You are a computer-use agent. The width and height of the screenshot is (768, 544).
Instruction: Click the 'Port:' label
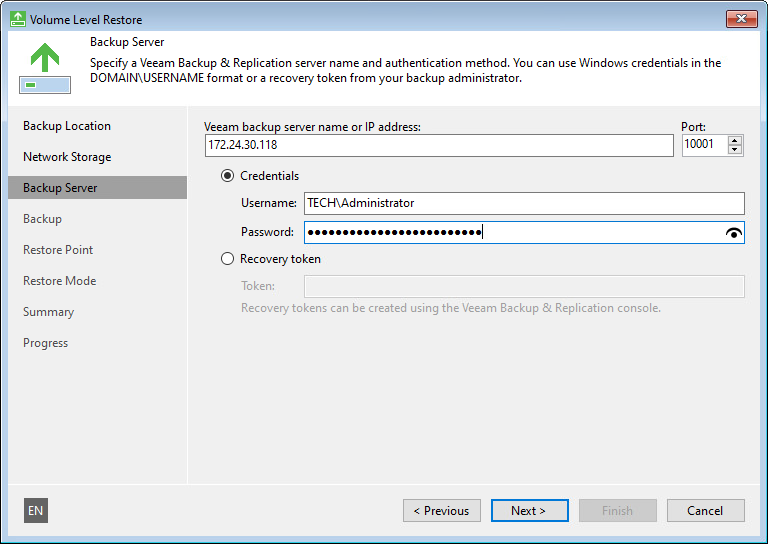(x=693, y=127)
